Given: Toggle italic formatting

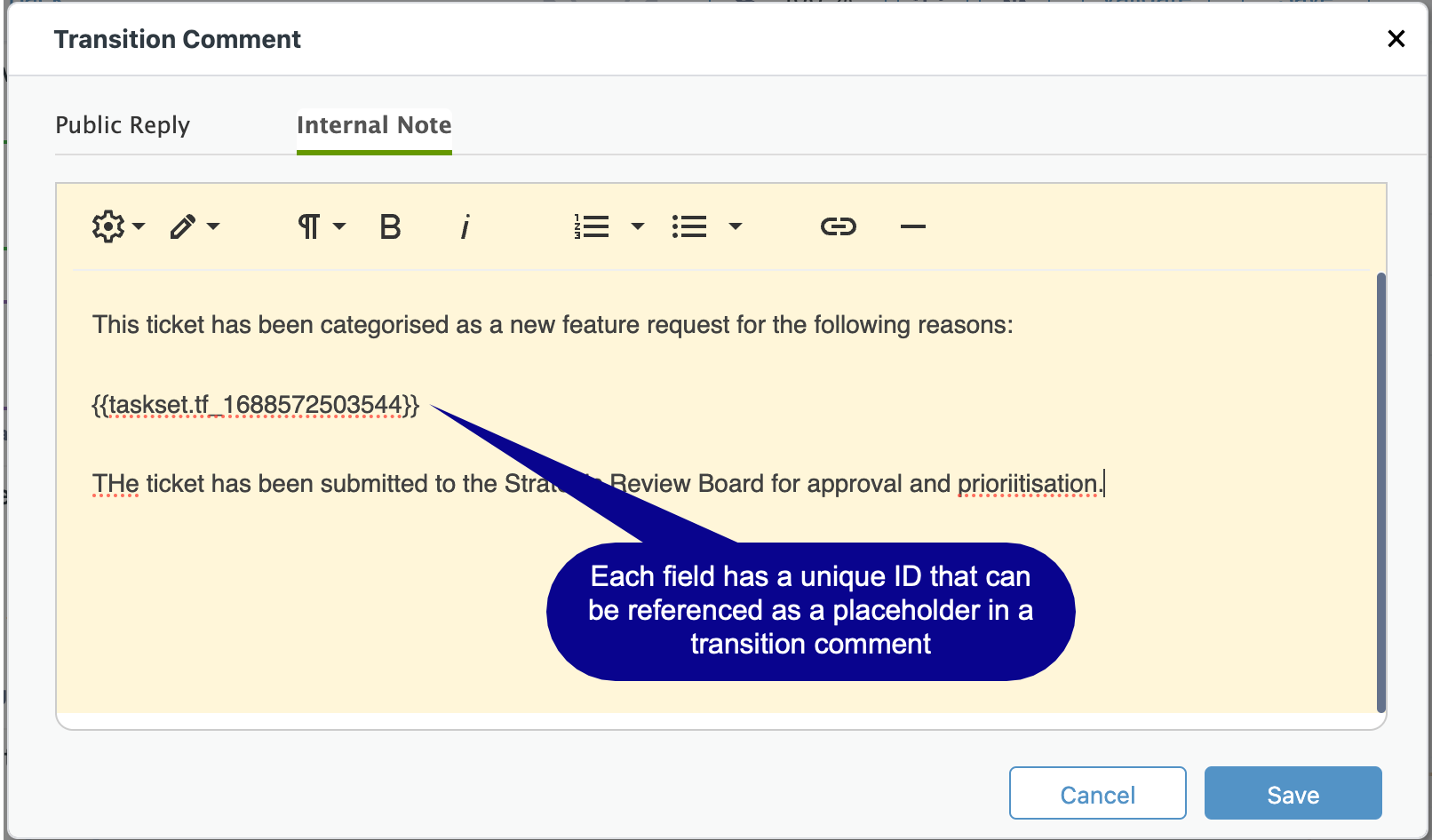Looking at the screenshot, I should [465, 227].
